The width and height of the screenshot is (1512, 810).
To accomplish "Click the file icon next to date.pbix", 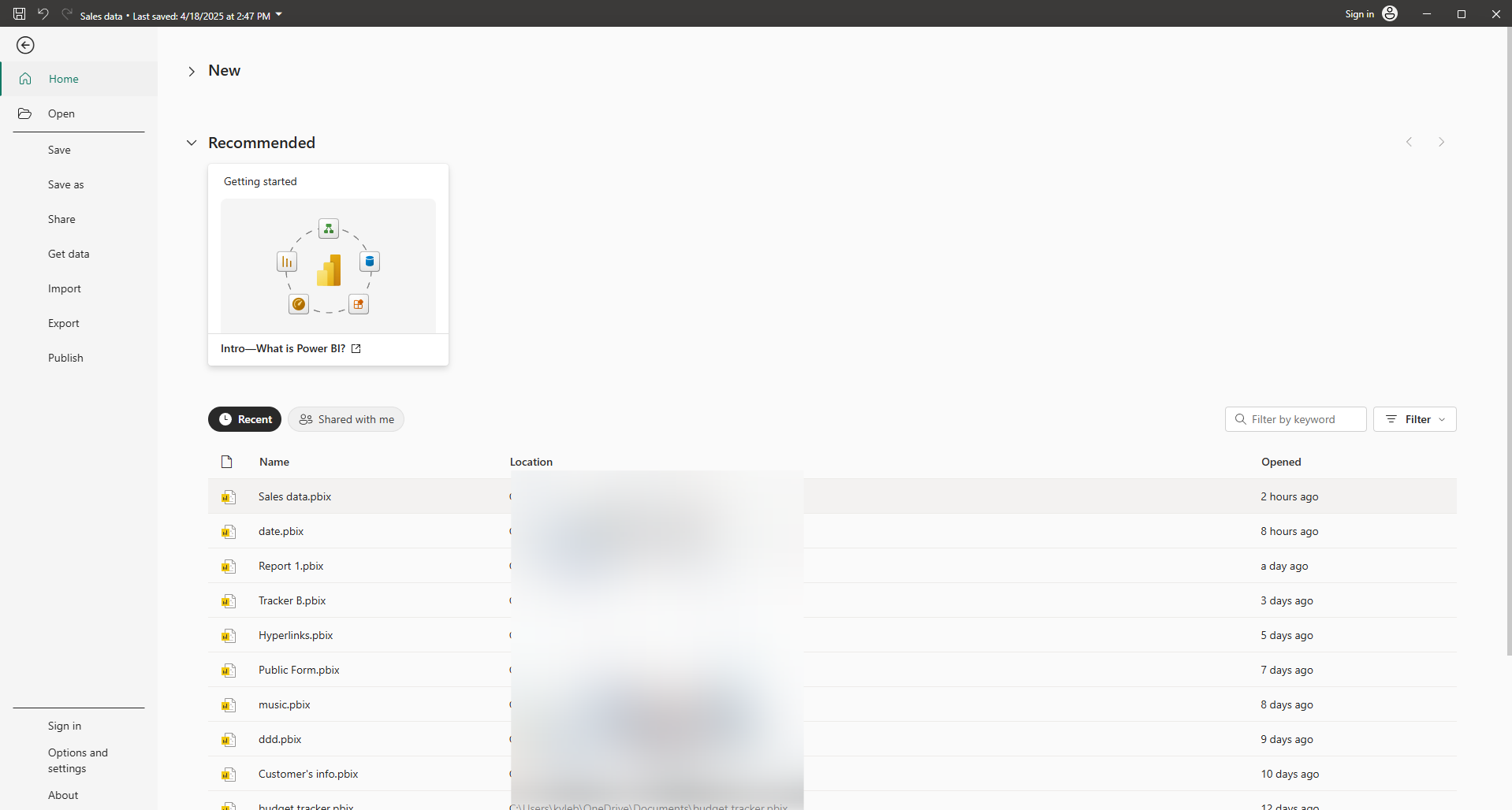I will click(x=228, y=532).
